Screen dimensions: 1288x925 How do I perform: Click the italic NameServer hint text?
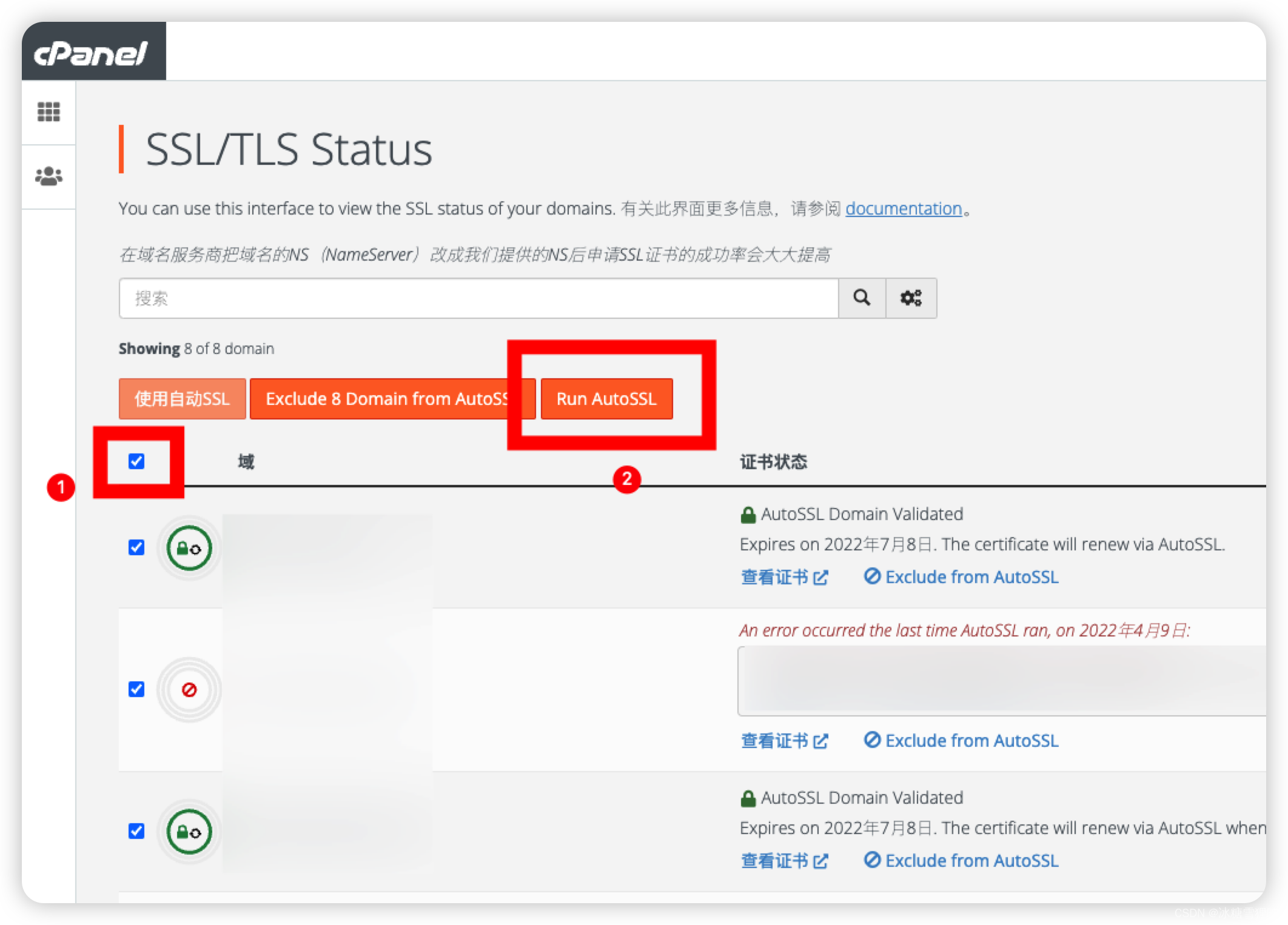click(x=475, y=255)
